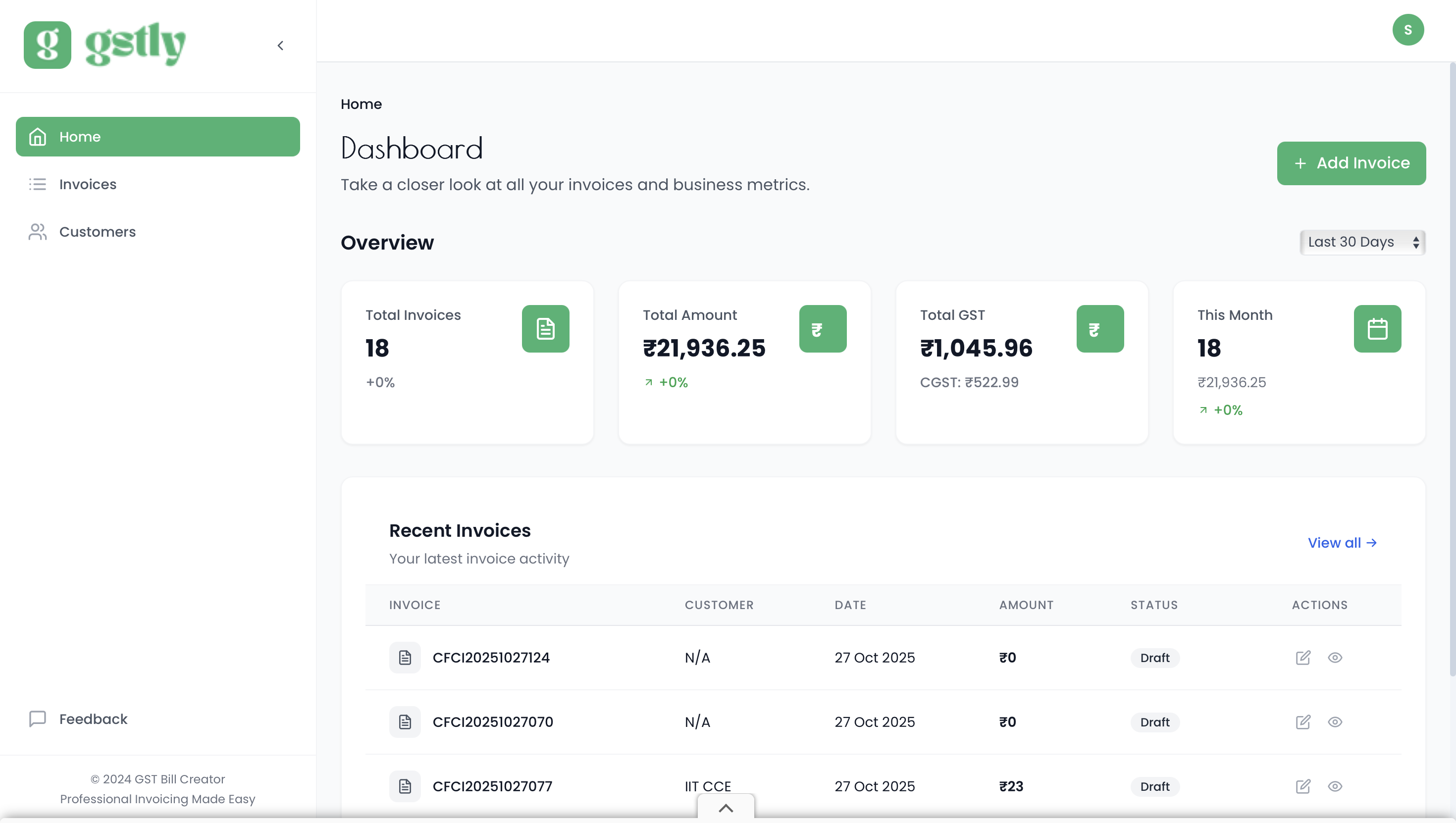
Task: Click the Add Invoice button
Action: pyautogui.click(x=1352, y=163)
